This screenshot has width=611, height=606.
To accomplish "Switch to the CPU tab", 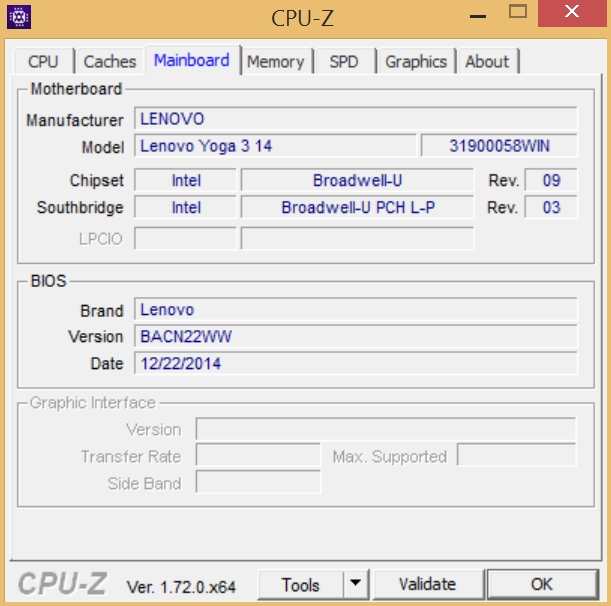I will click(x=43, y=61).
